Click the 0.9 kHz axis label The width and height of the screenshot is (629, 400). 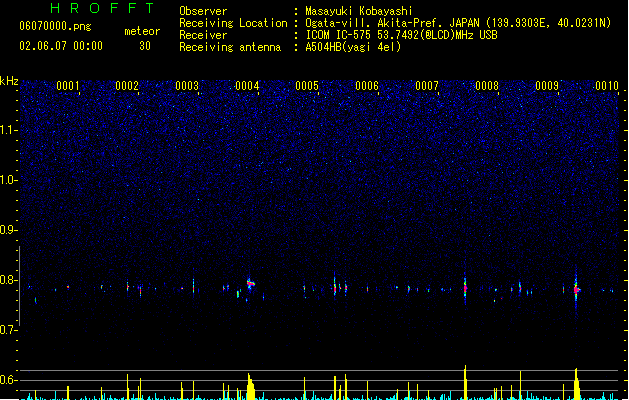[9, 230]
